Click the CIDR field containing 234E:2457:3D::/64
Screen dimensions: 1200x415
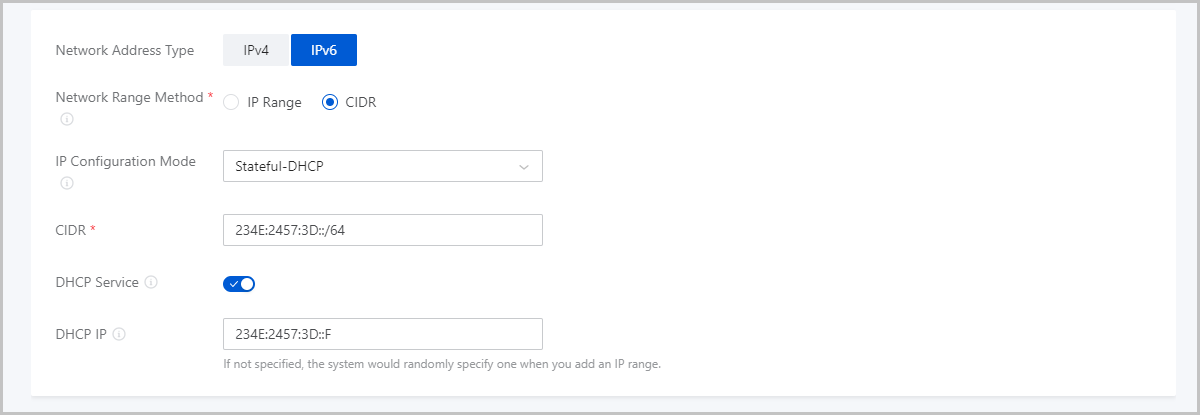pyautogui.click(x=383, y=230)
